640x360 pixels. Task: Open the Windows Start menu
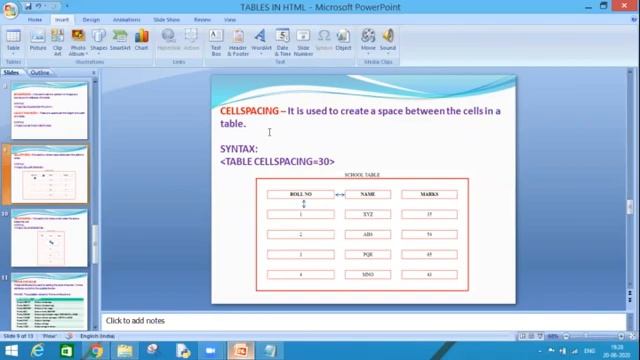coord(11,351)
